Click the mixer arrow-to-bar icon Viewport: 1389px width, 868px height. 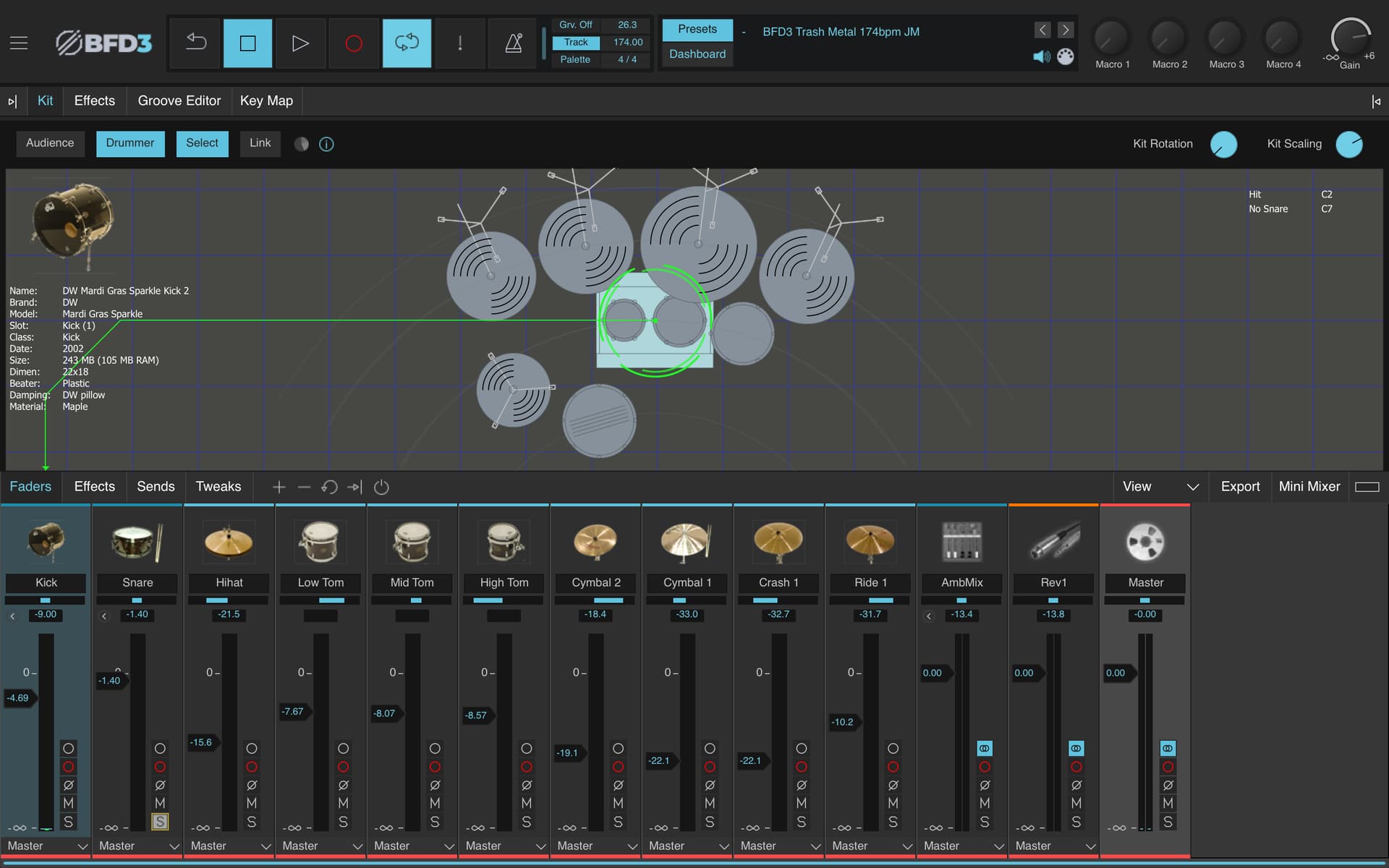point(354,487)
